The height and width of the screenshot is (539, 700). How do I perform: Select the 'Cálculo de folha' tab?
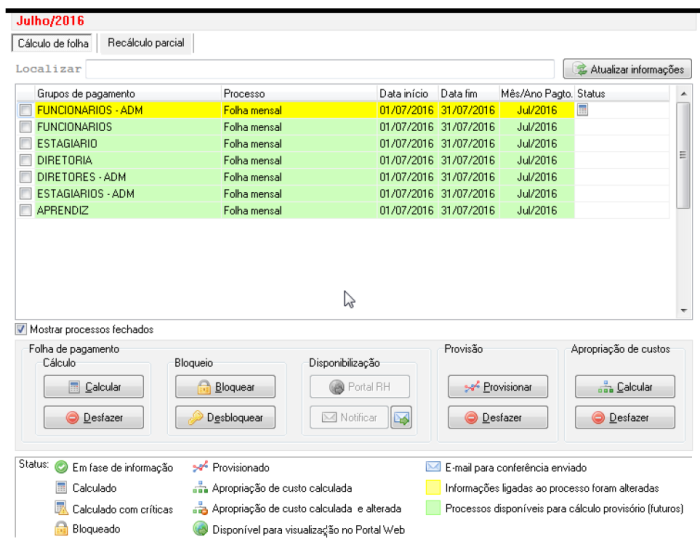(53, 43)
